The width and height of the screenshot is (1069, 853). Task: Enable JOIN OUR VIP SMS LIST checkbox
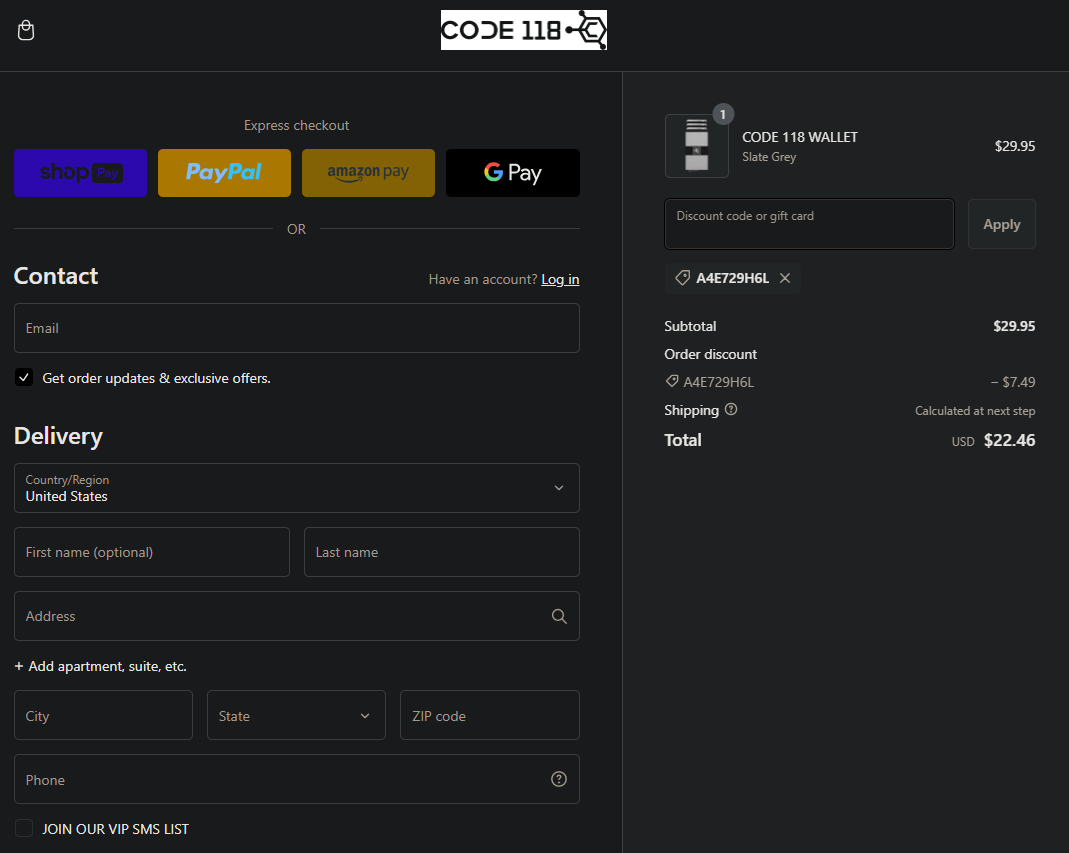click(24, 828)
